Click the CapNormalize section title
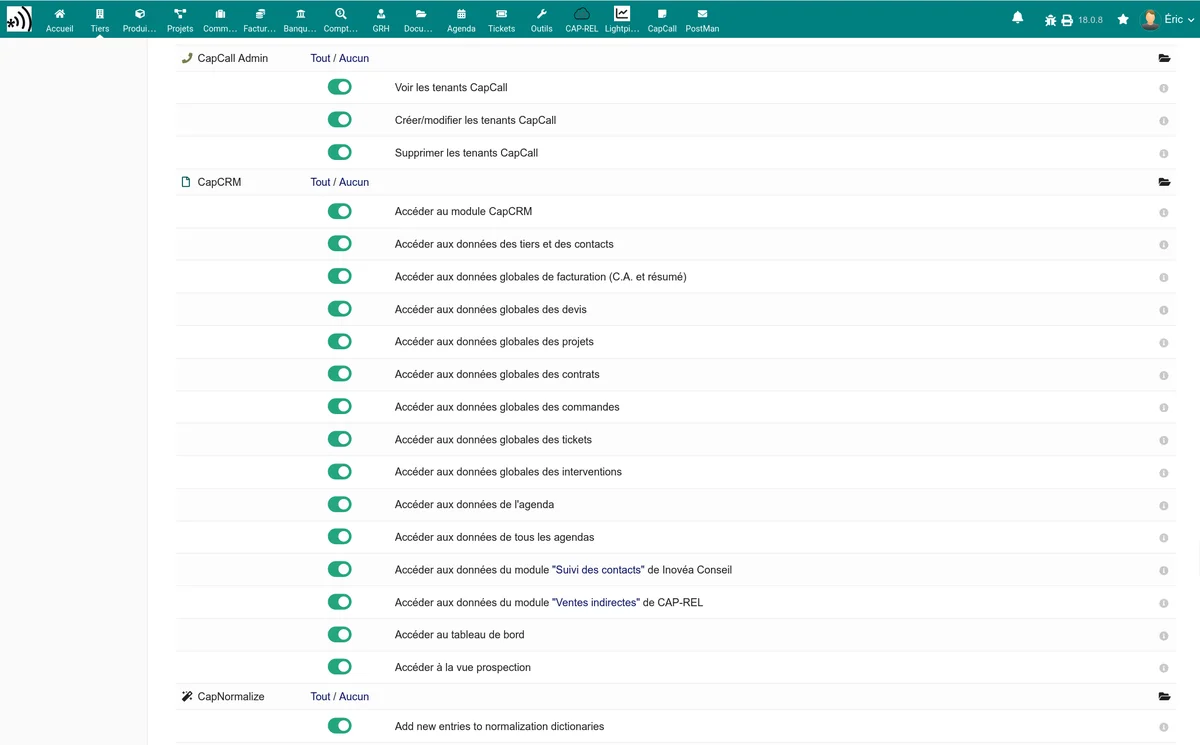Image resolution: width=1200 pixels, height=745 pixels. pyautogui.click(x=231, y=696)
